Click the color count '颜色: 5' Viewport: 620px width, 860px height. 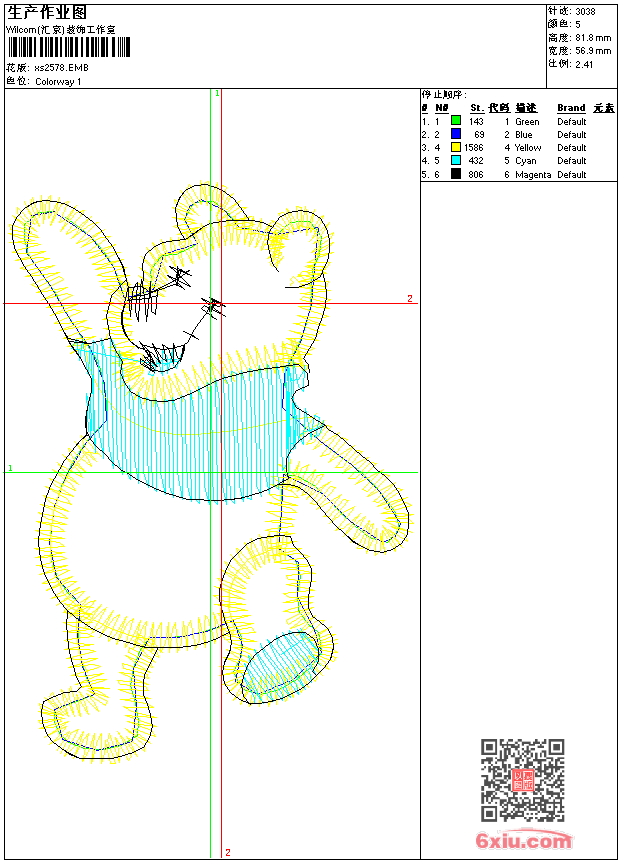(x=564, y=24)
